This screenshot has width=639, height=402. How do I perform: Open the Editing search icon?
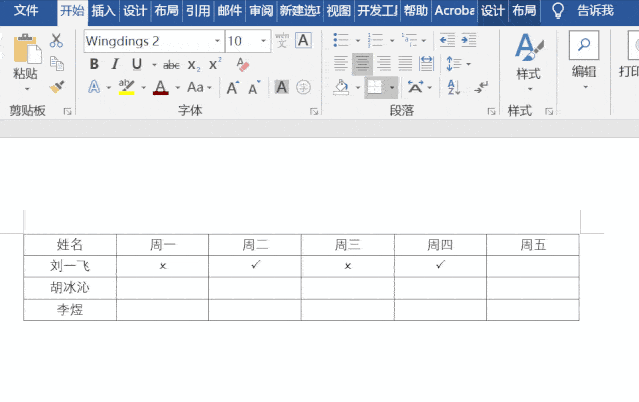coord(584,45)
